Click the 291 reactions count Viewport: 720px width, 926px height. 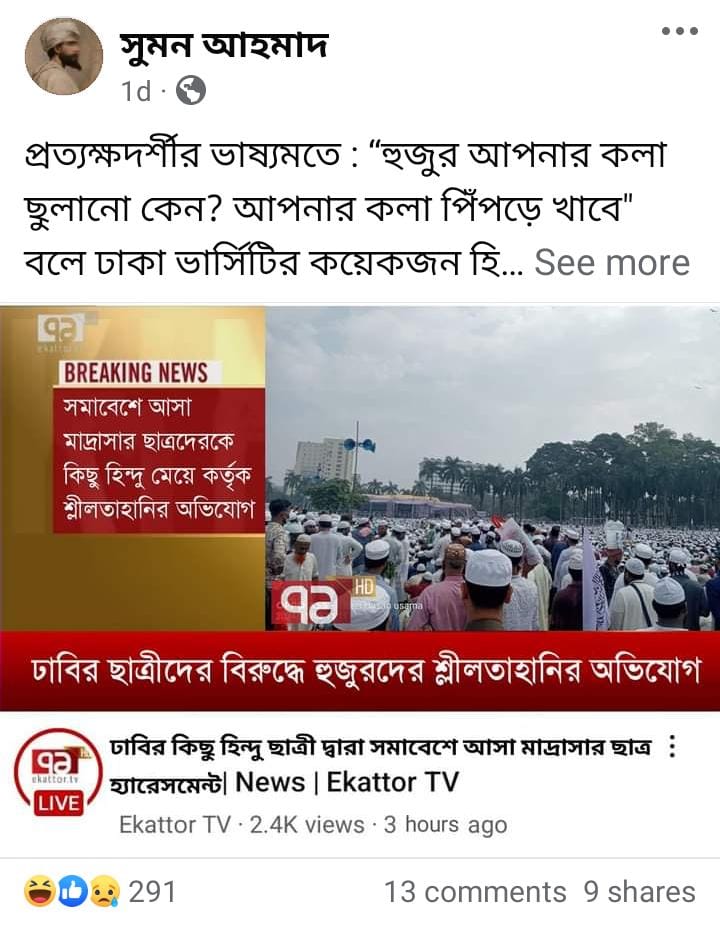point(152,892)
